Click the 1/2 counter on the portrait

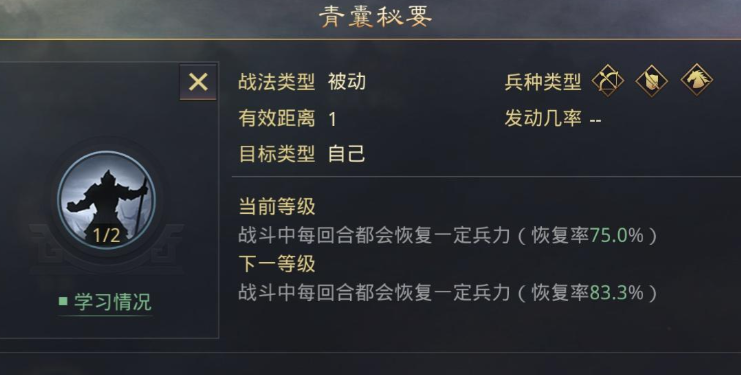pyautogui.click(x=106, y=235)
